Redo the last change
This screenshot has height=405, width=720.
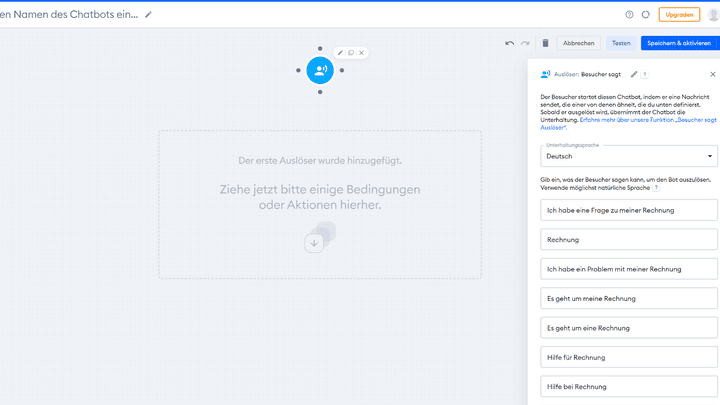(x=525, y=43)
